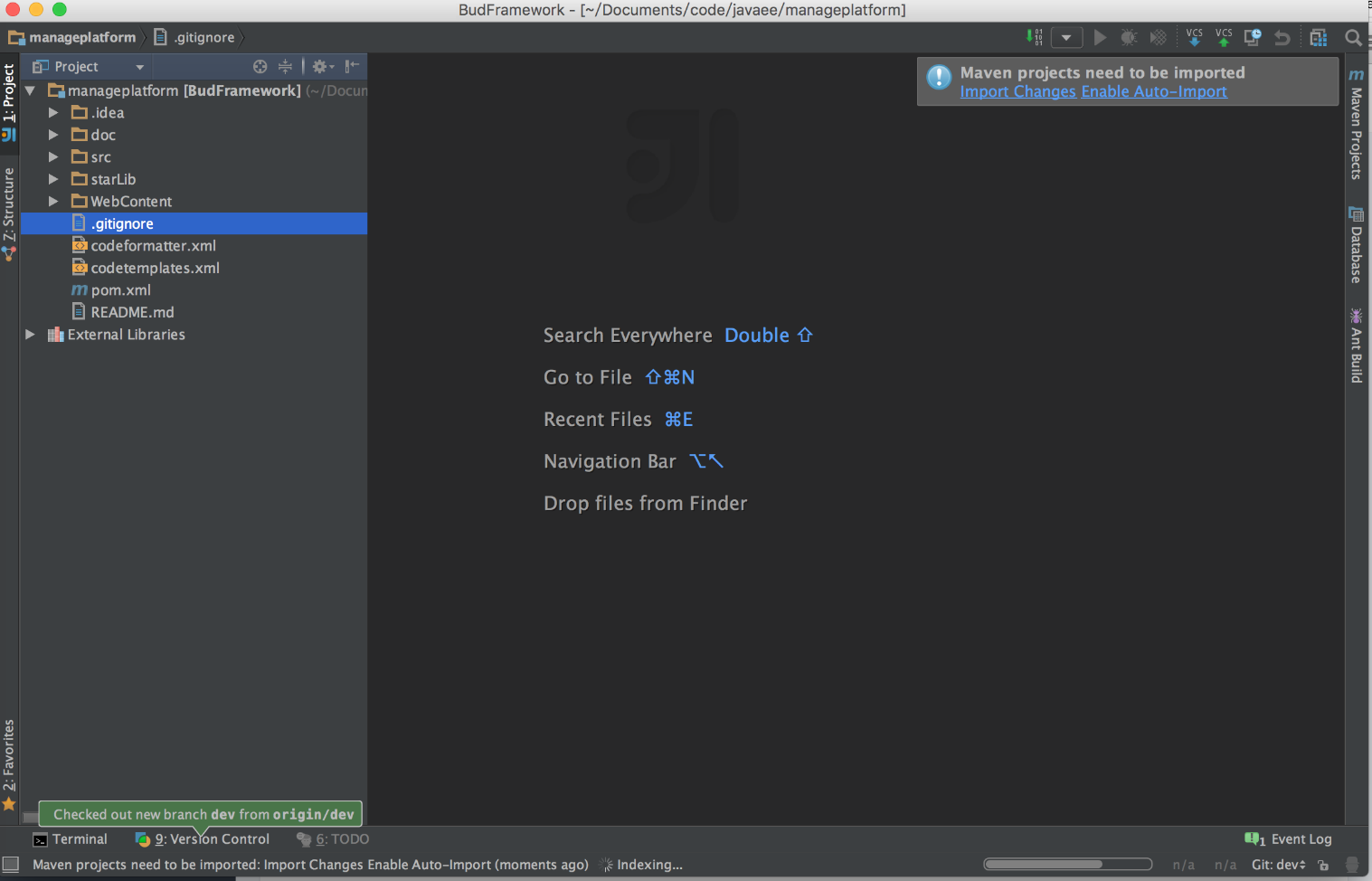The height and width of the screenshot is (881, 1372).
Task: Click the Git: dev branch widget
Action: coord(1278,865)
